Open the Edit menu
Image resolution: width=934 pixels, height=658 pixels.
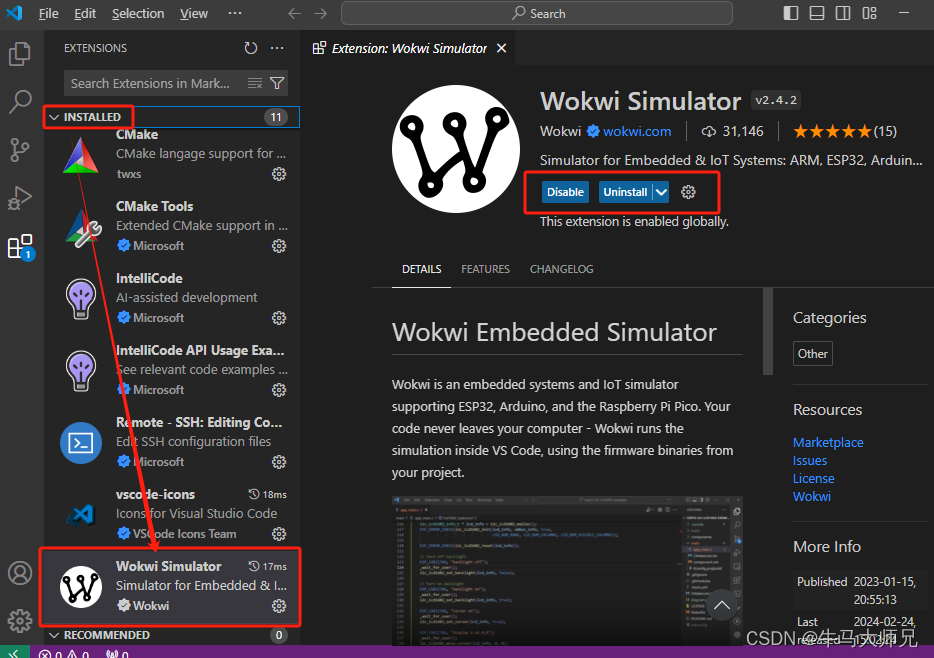click(x=85, y=13)
